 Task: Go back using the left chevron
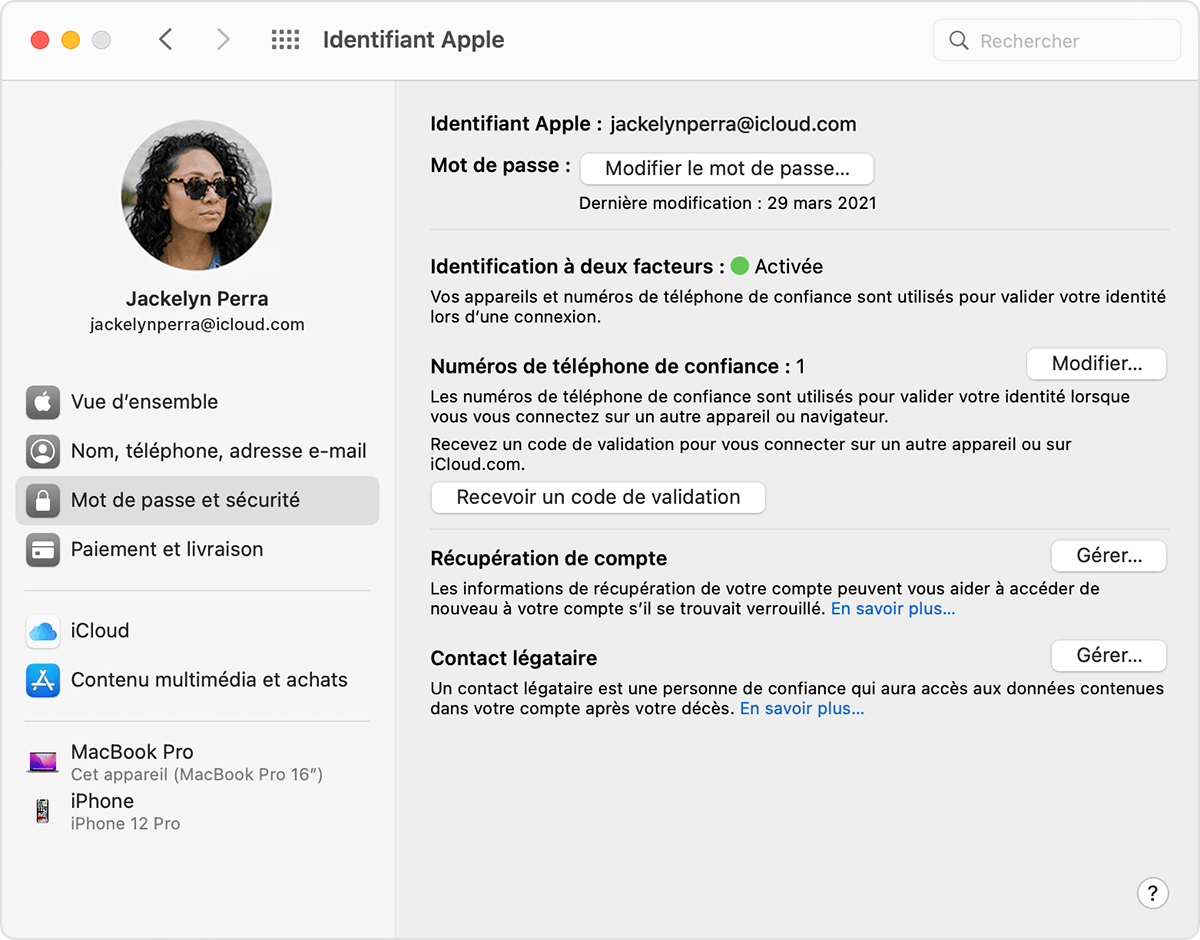point(166,40)
